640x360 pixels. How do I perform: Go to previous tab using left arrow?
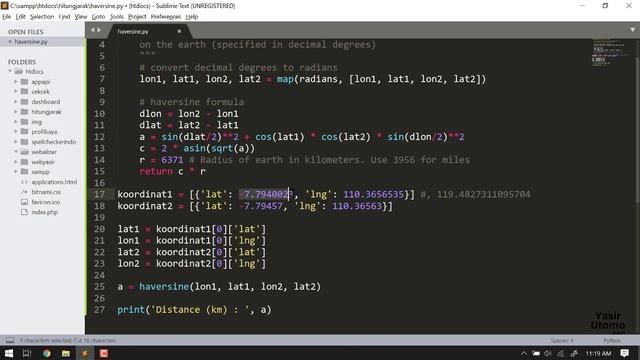point(93,30)
